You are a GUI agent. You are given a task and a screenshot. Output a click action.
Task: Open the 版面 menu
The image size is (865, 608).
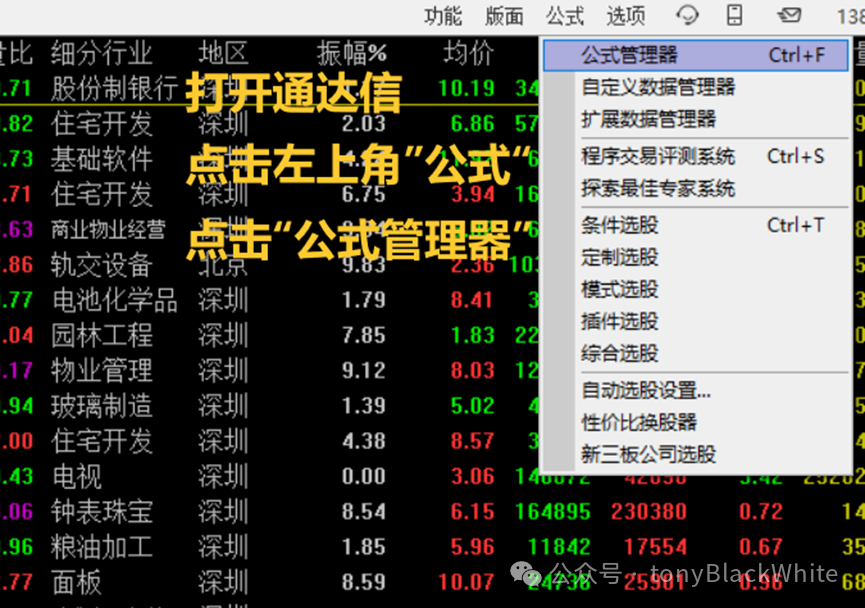pyautogui.click(x=504, y=16)
